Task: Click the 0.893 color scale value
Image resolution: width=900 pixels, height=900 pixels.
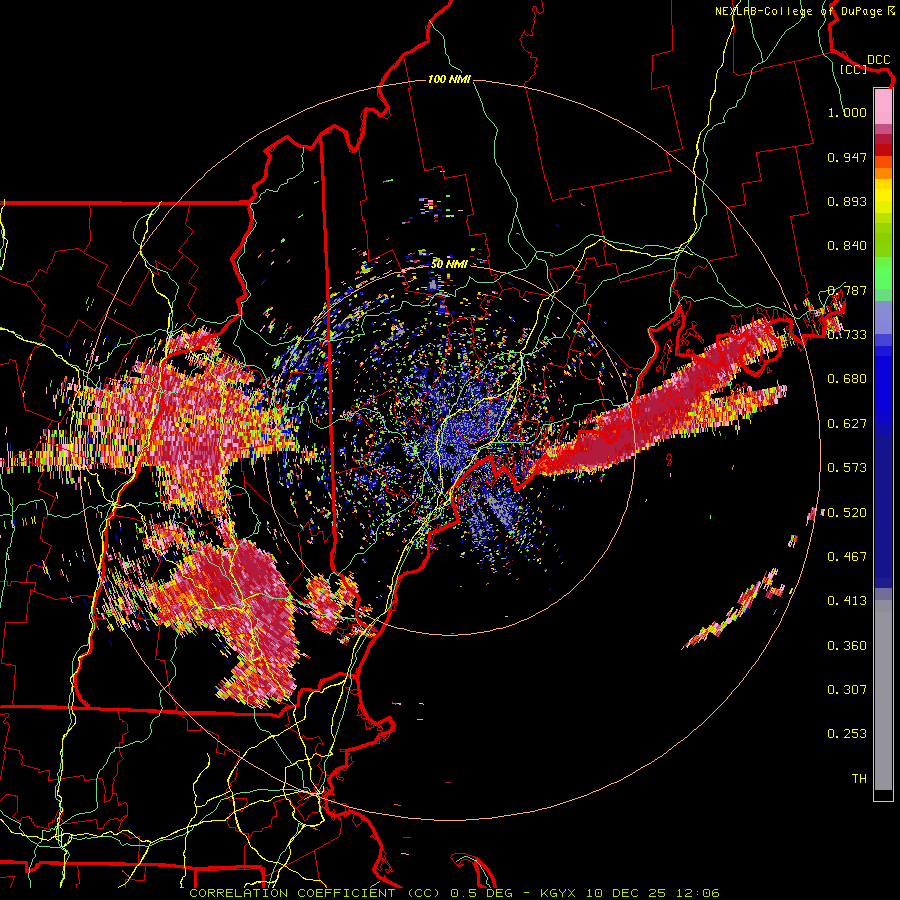Action: (x=847, y=201)
